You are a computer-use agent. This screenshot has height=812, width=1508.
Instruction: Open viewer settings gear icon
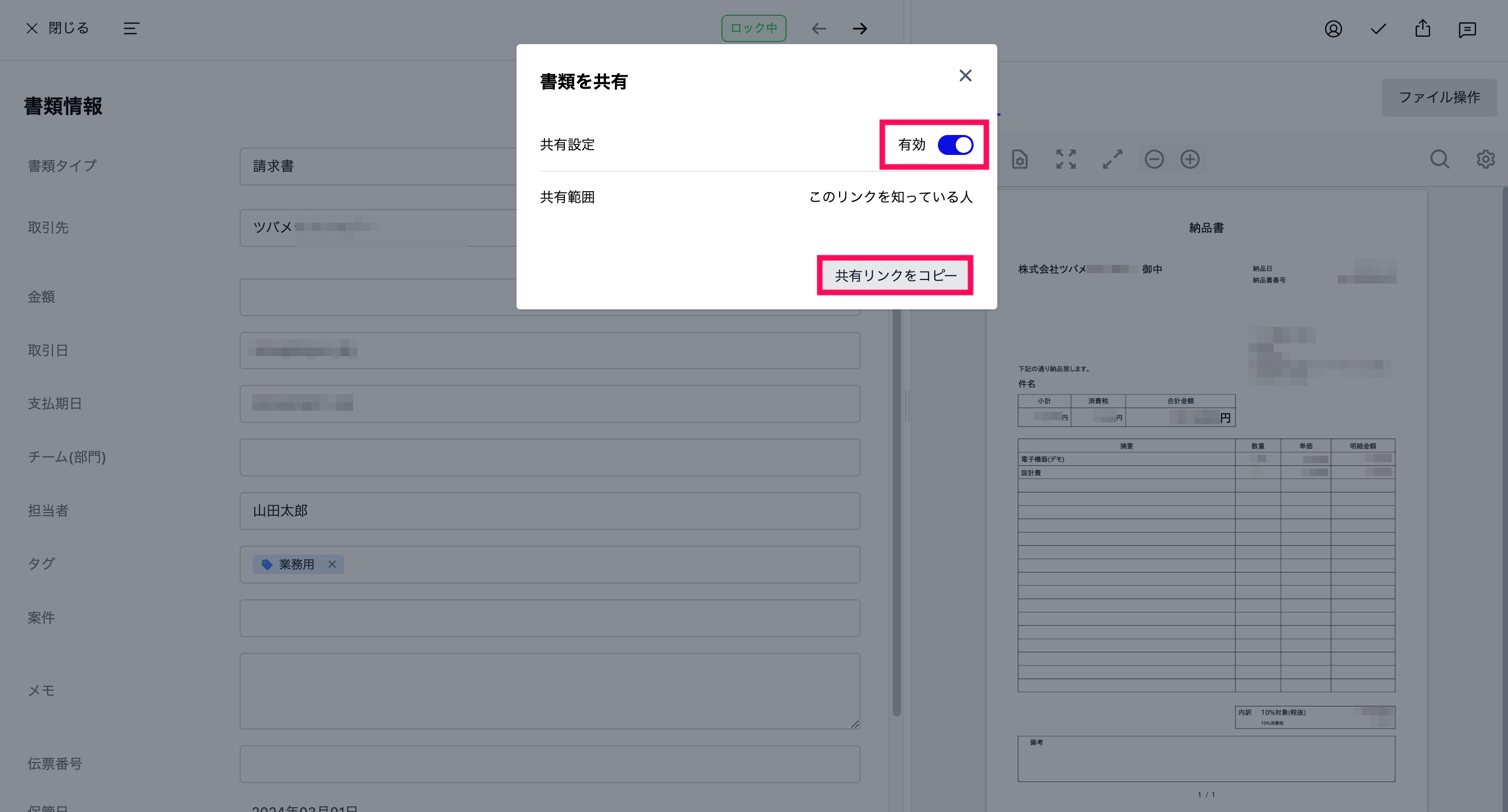tap(1485, 159)
